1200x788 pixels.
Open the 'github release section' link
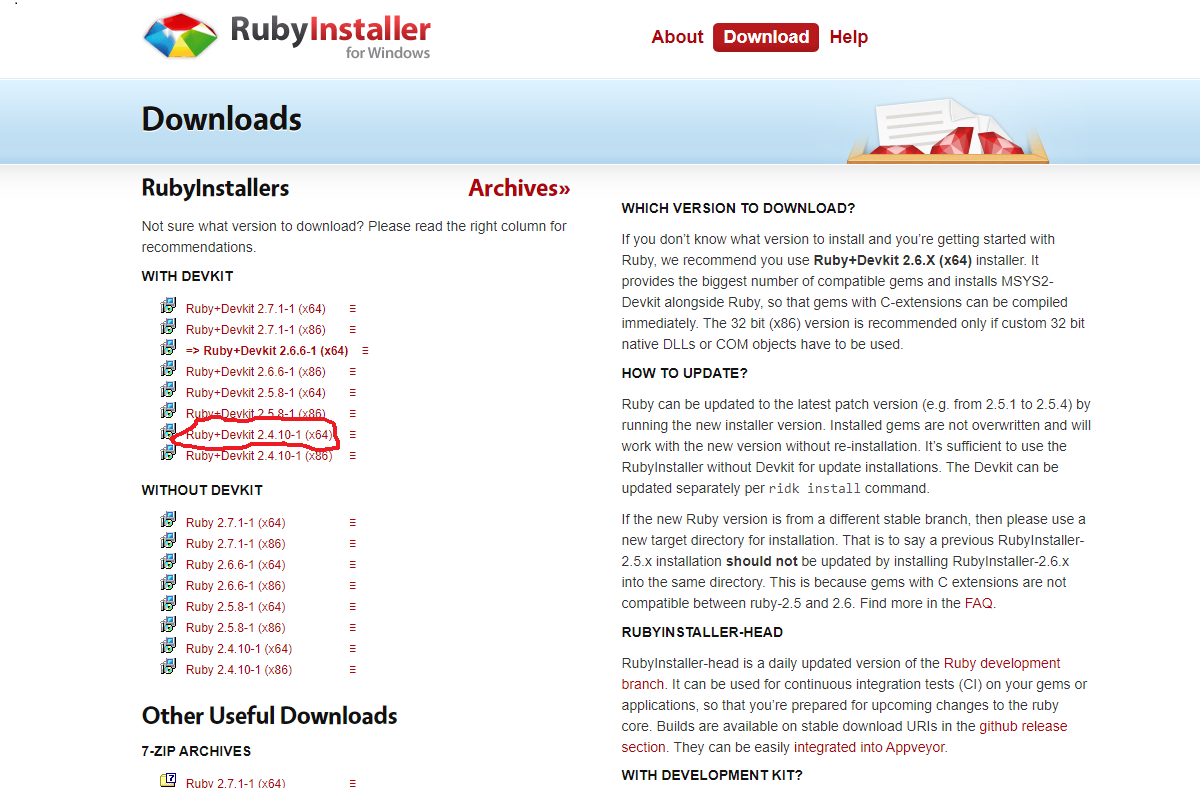(844, 737)
